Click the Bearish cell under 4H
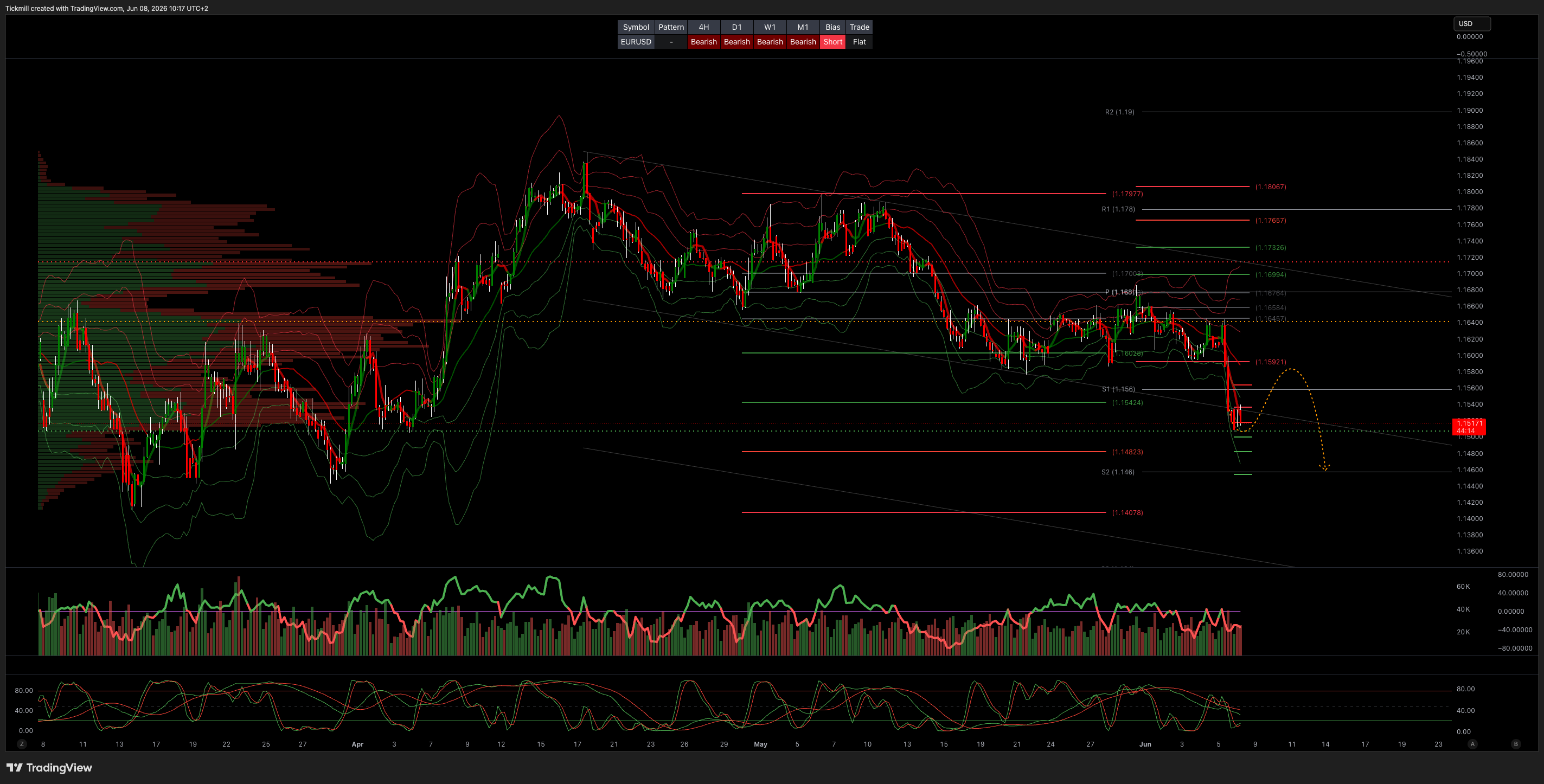1544x784 pixels. point(704,42)
